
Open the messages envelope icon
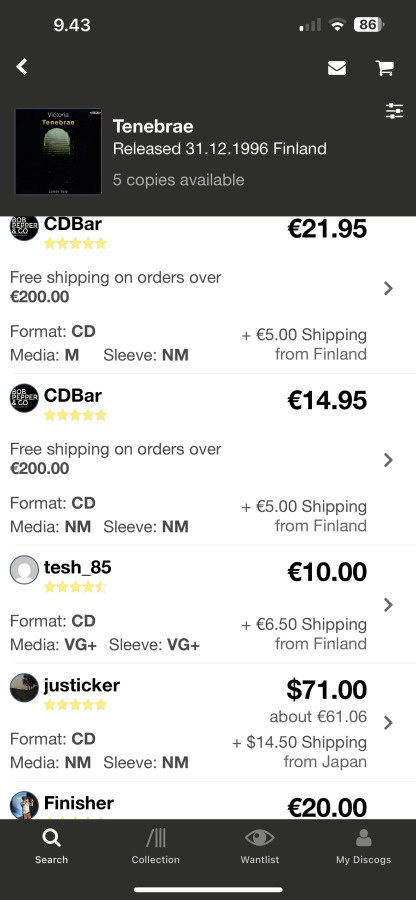click(337, 68)
